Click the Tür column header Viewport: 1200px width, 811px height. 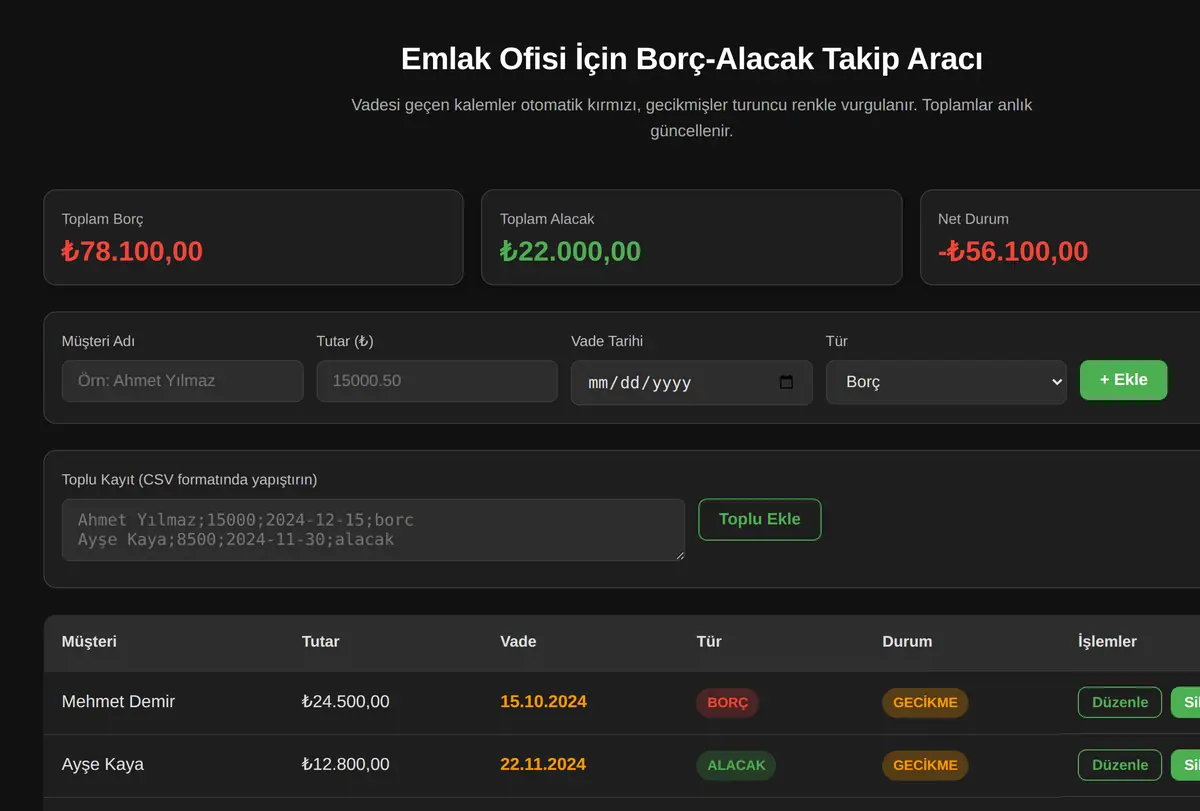click(709, 641)
